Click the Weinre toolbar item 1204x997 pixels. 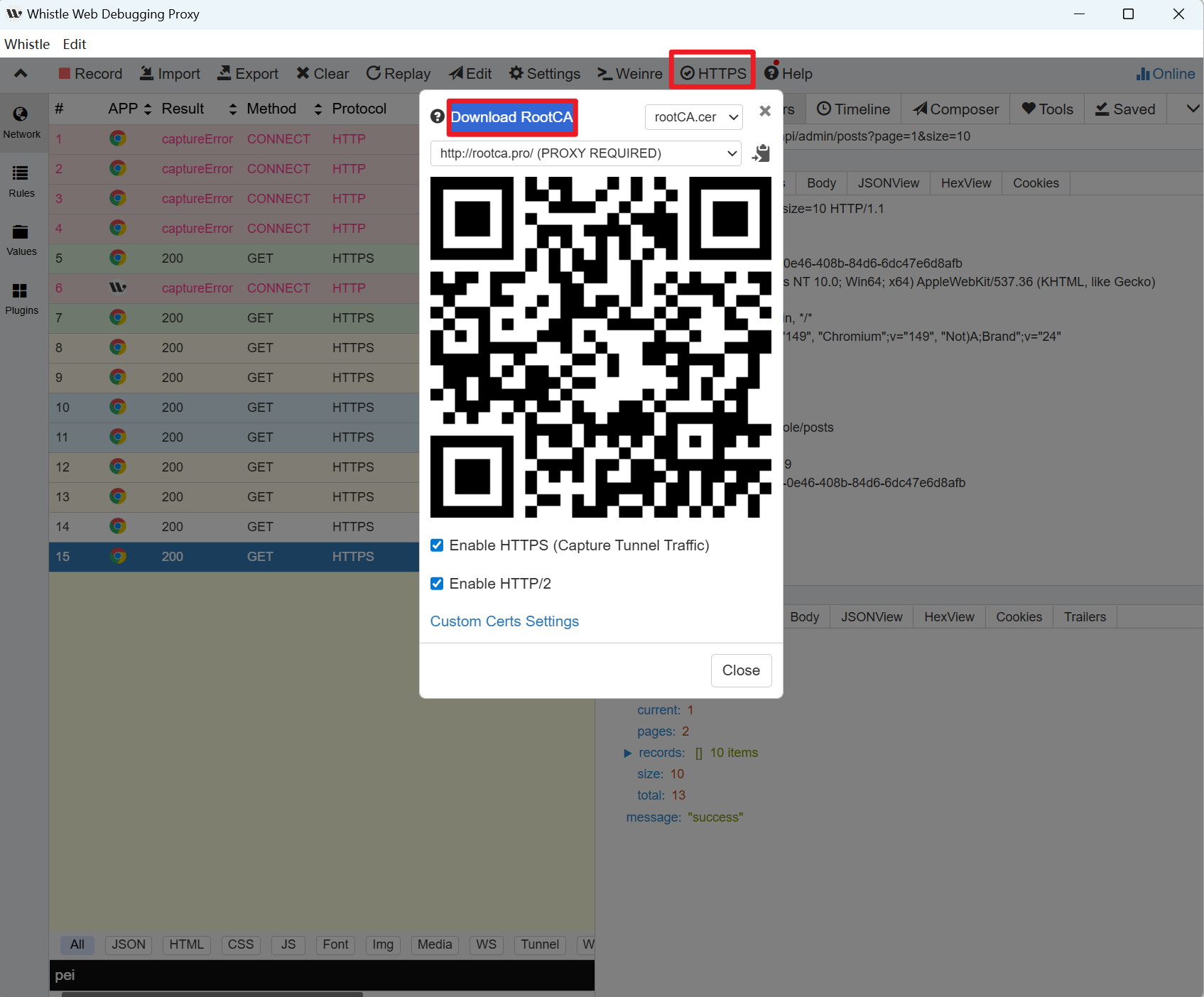630,74
